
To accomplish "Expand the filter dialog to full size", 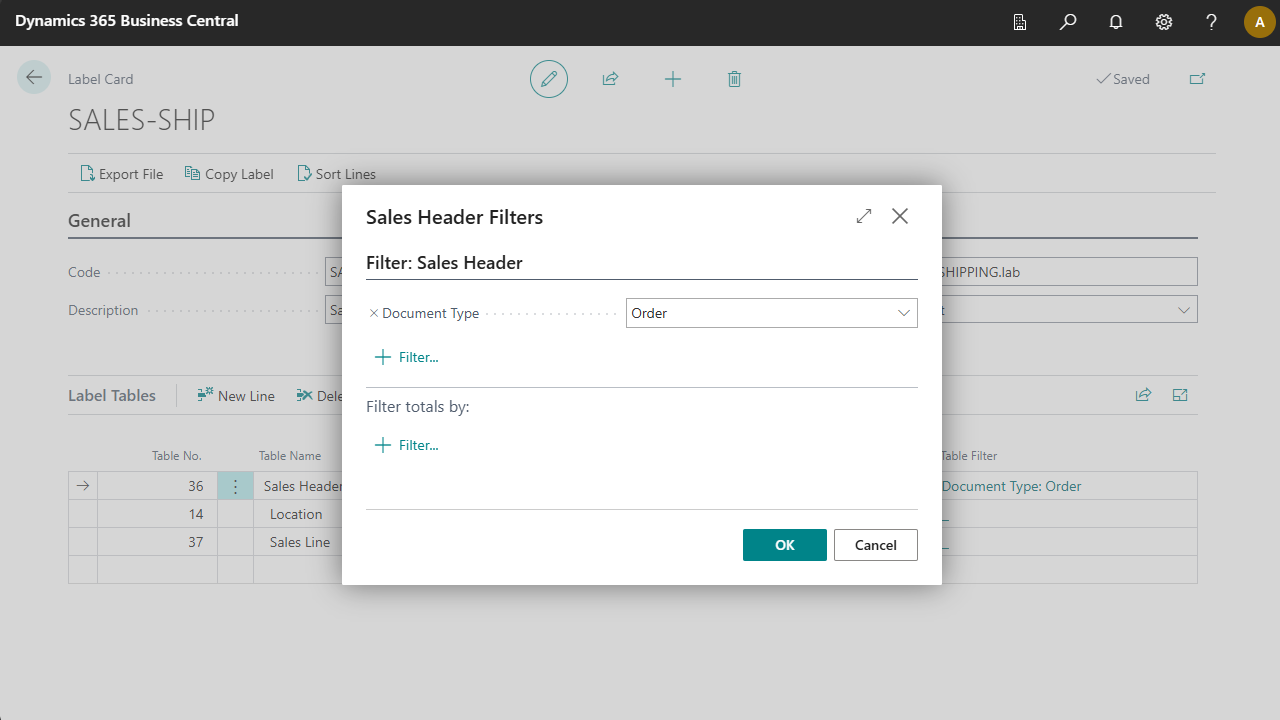I will (864, 216).
